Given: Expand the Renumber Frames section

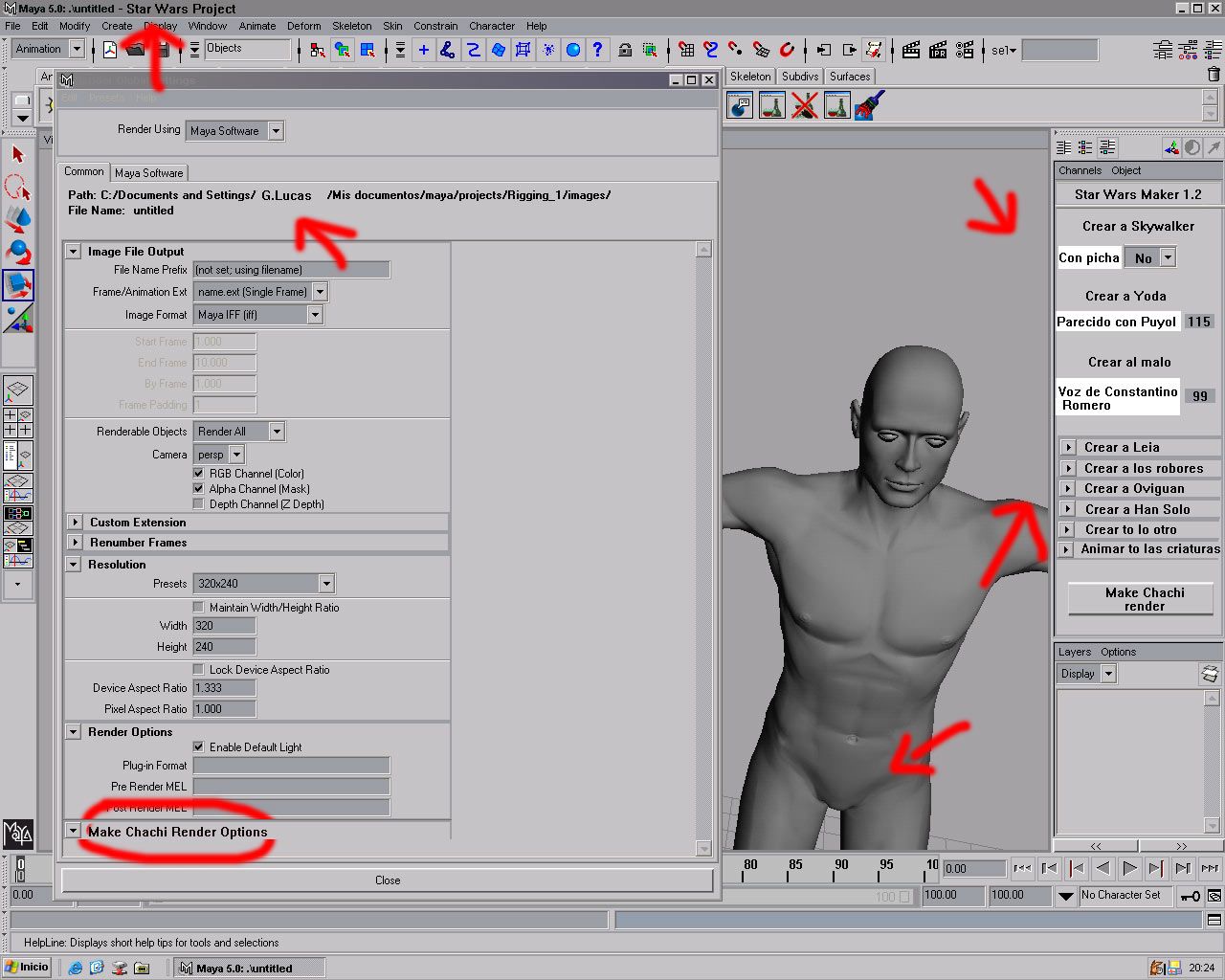Looking at the screenshot, I should pyautogui.click(x=75, y=543).
